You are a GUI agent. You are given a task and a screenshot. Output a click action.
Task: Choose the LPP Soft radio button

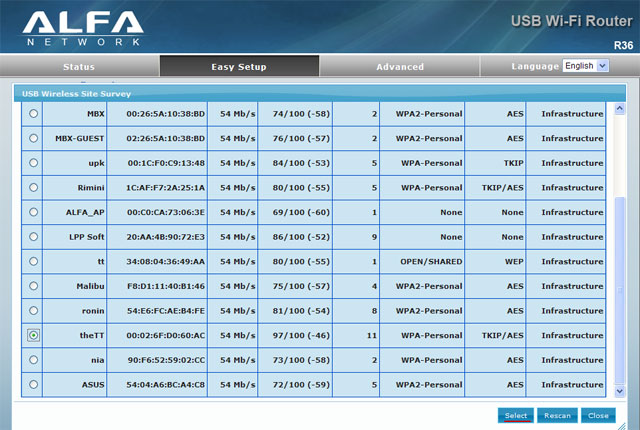[33, 237]
